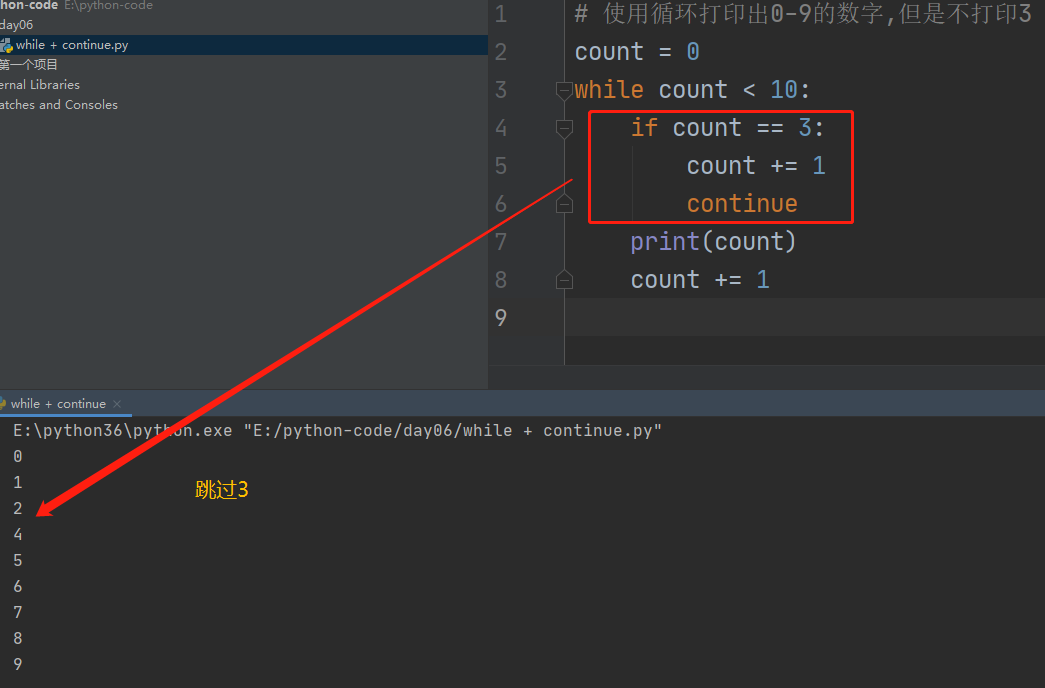Click line number 7 in the gutter
1045x688 pixels.
point(501,242)
